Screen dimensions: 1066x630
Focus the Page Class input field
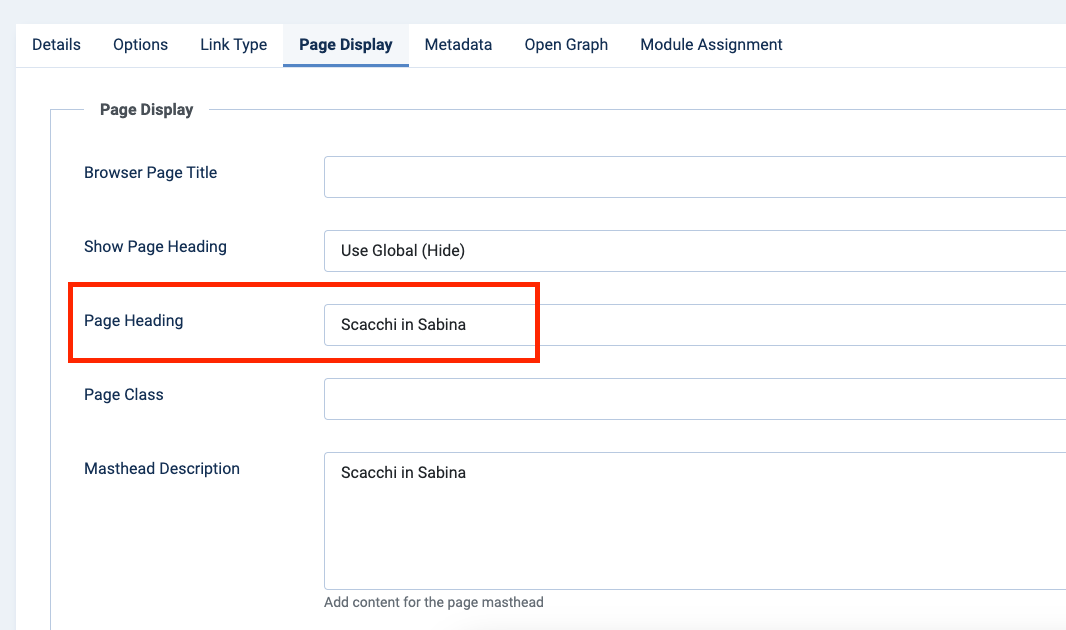[694, 399]
